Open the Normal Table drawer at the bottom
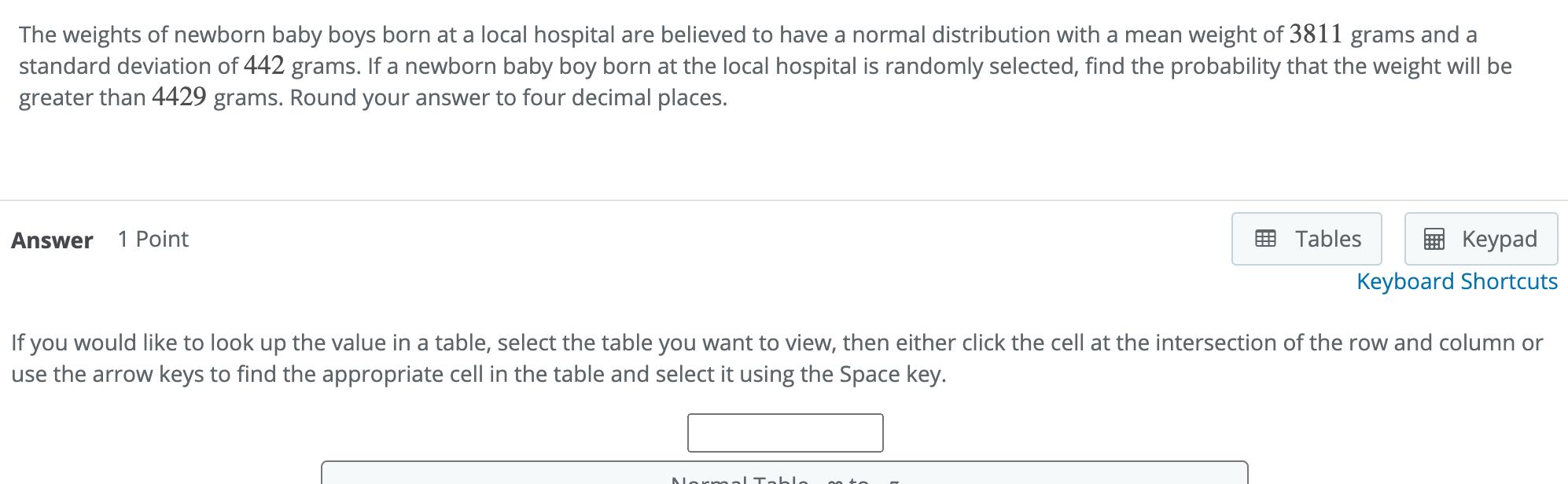The height and width of the screenshot is (484, 1568). tap(784, 478)
